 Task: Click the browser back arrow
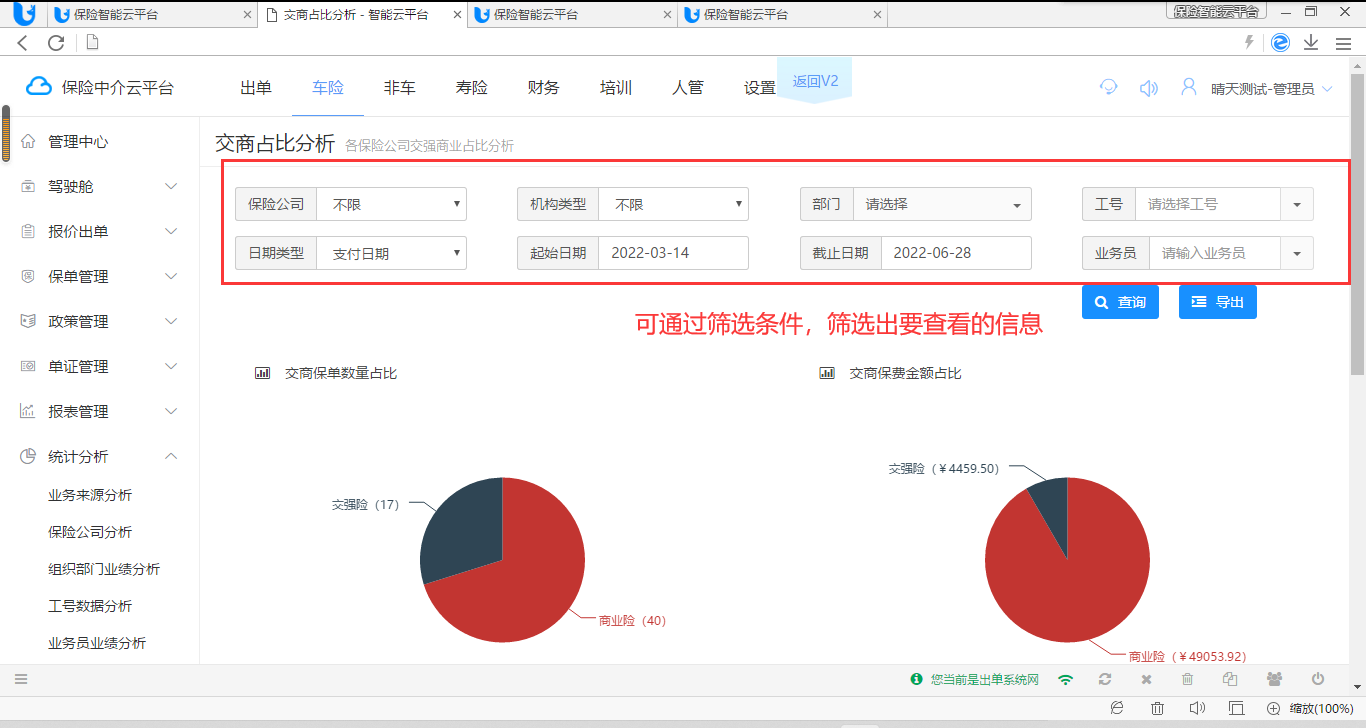click(x=23, y=42)
